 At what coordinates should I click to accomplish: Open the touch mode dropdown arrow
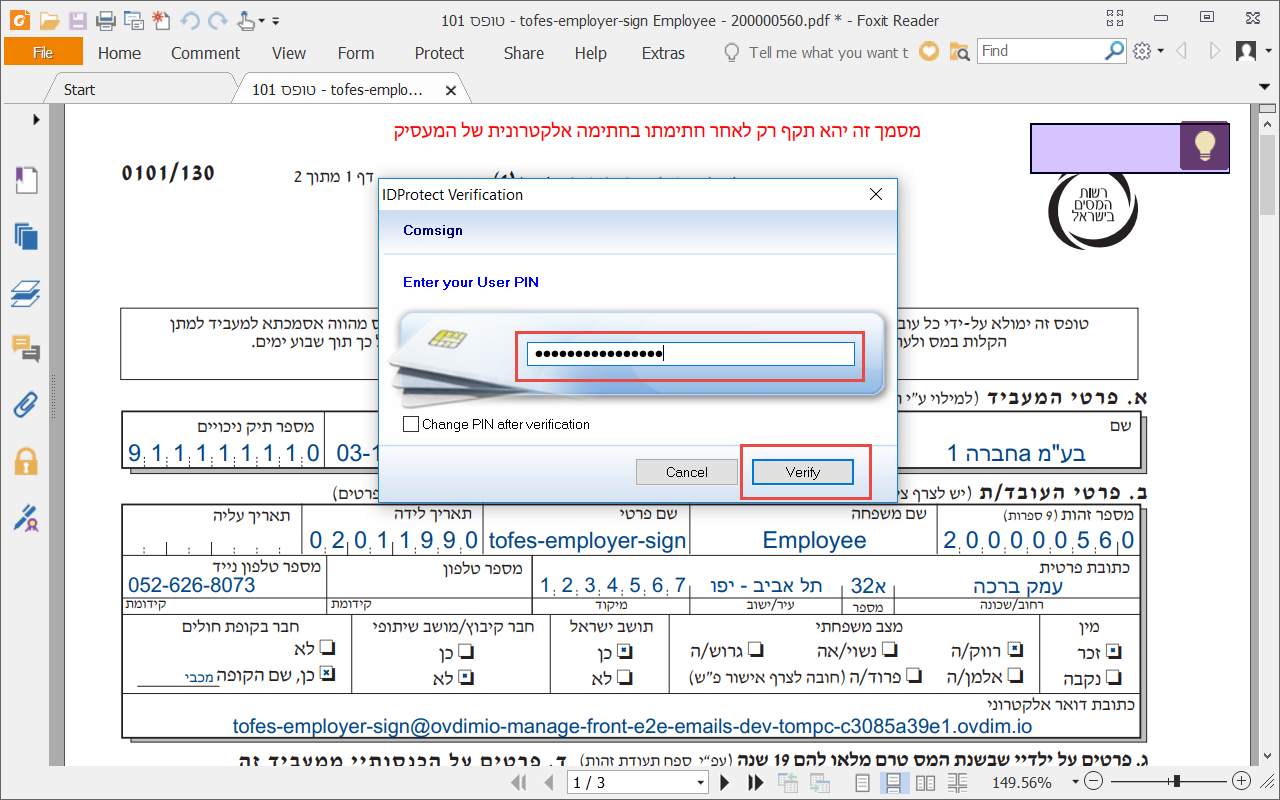click(262, 21)
